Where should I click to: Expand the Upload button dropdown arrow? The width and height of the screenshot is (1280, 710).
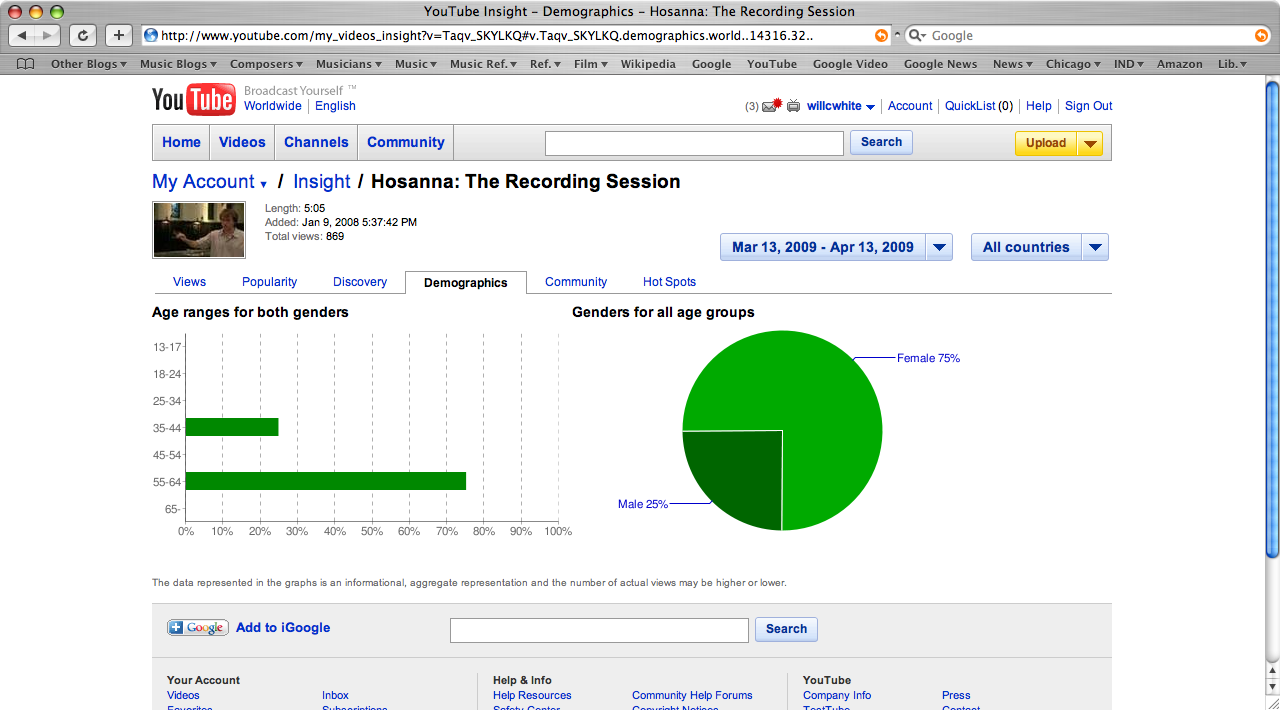(1090, 143)
